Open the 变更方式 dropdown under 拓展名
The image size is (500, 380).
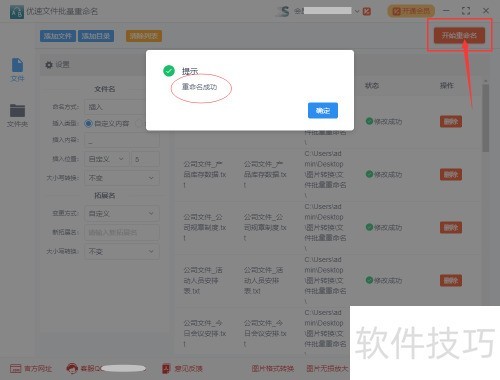tap(122, 213)
